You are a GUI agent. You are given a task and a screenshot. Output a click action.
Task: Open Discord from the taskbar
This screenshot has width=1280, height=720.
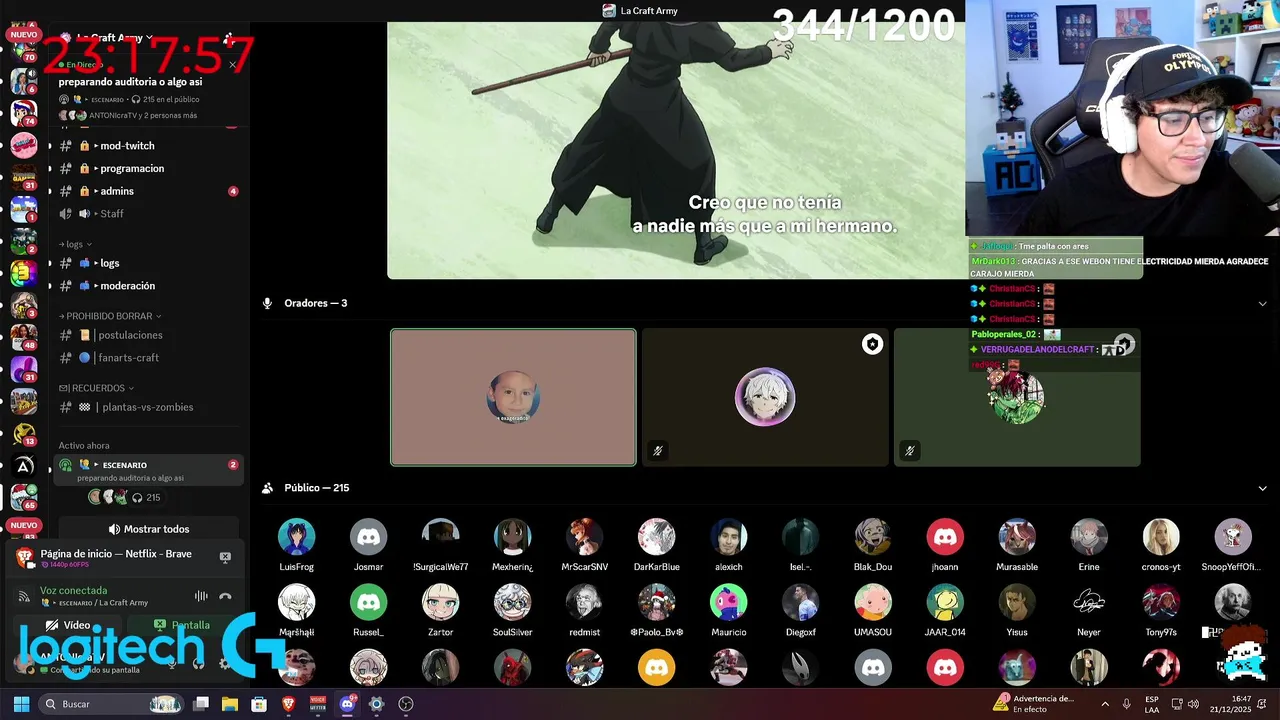tap(347, 704)
